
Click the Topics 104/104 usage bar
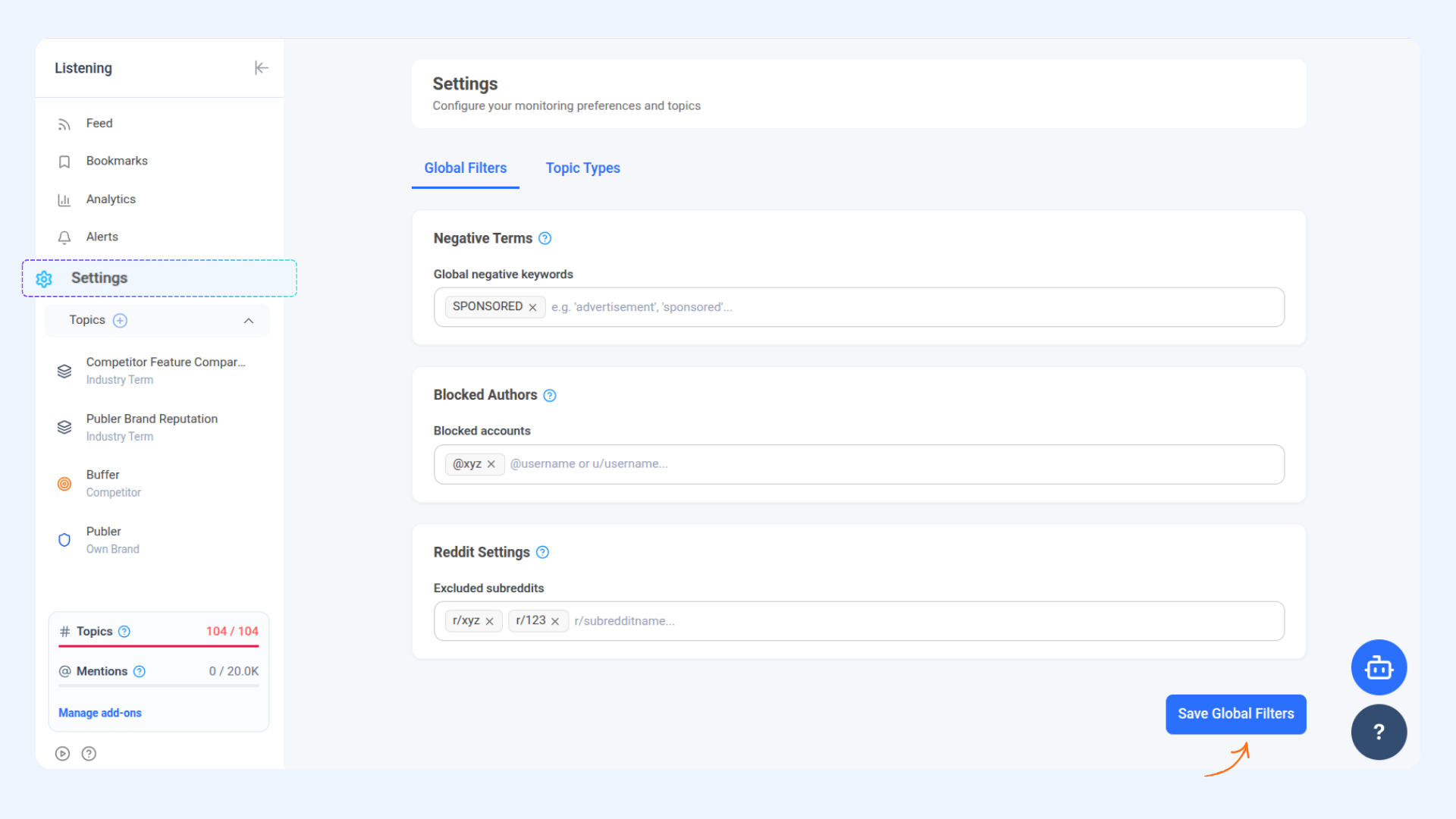click(158, 646)
